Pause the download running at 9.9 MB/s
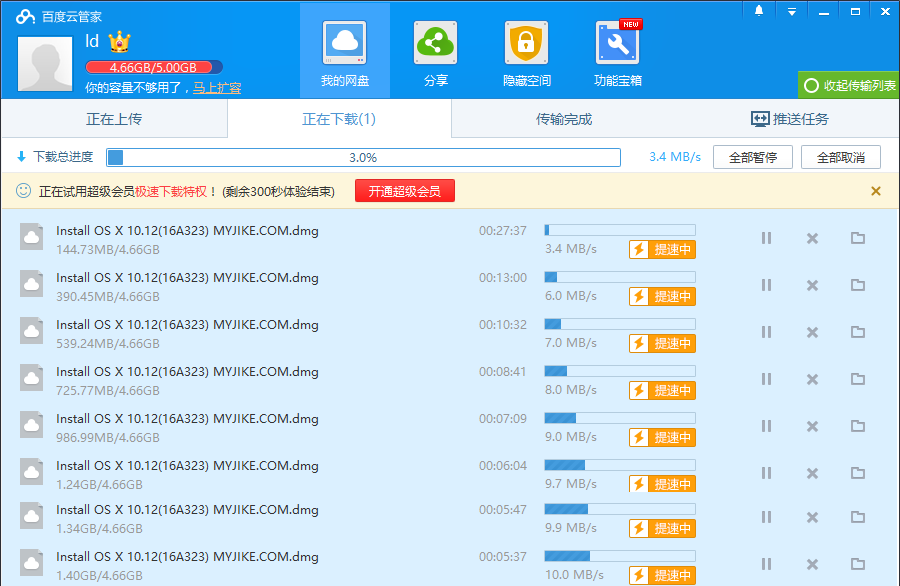The width and height of the screenshot is (900, 586). click(766, 517)
